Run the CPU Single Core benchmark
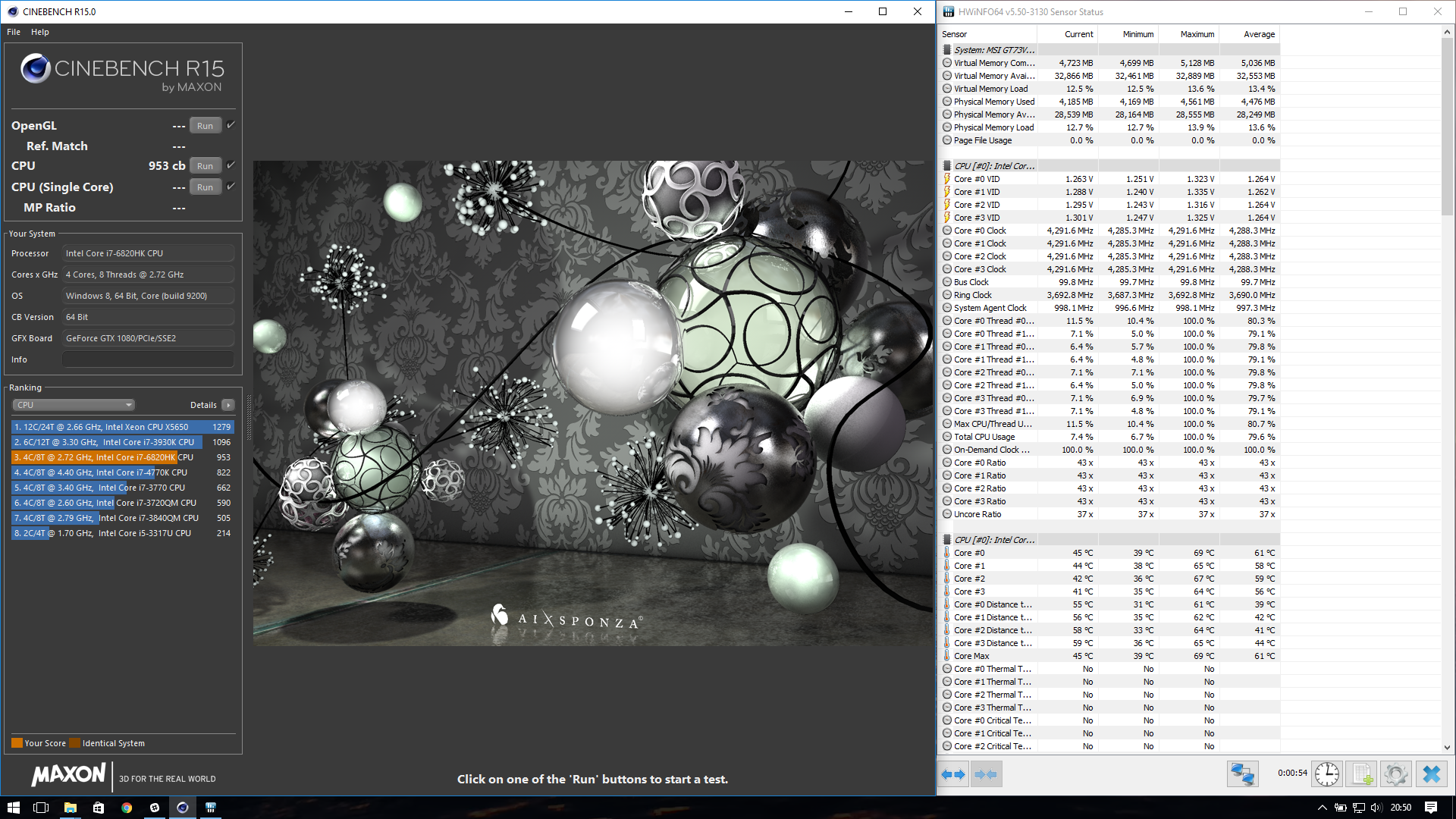The height and width of the screenshot is (819, 1456). 205,187
